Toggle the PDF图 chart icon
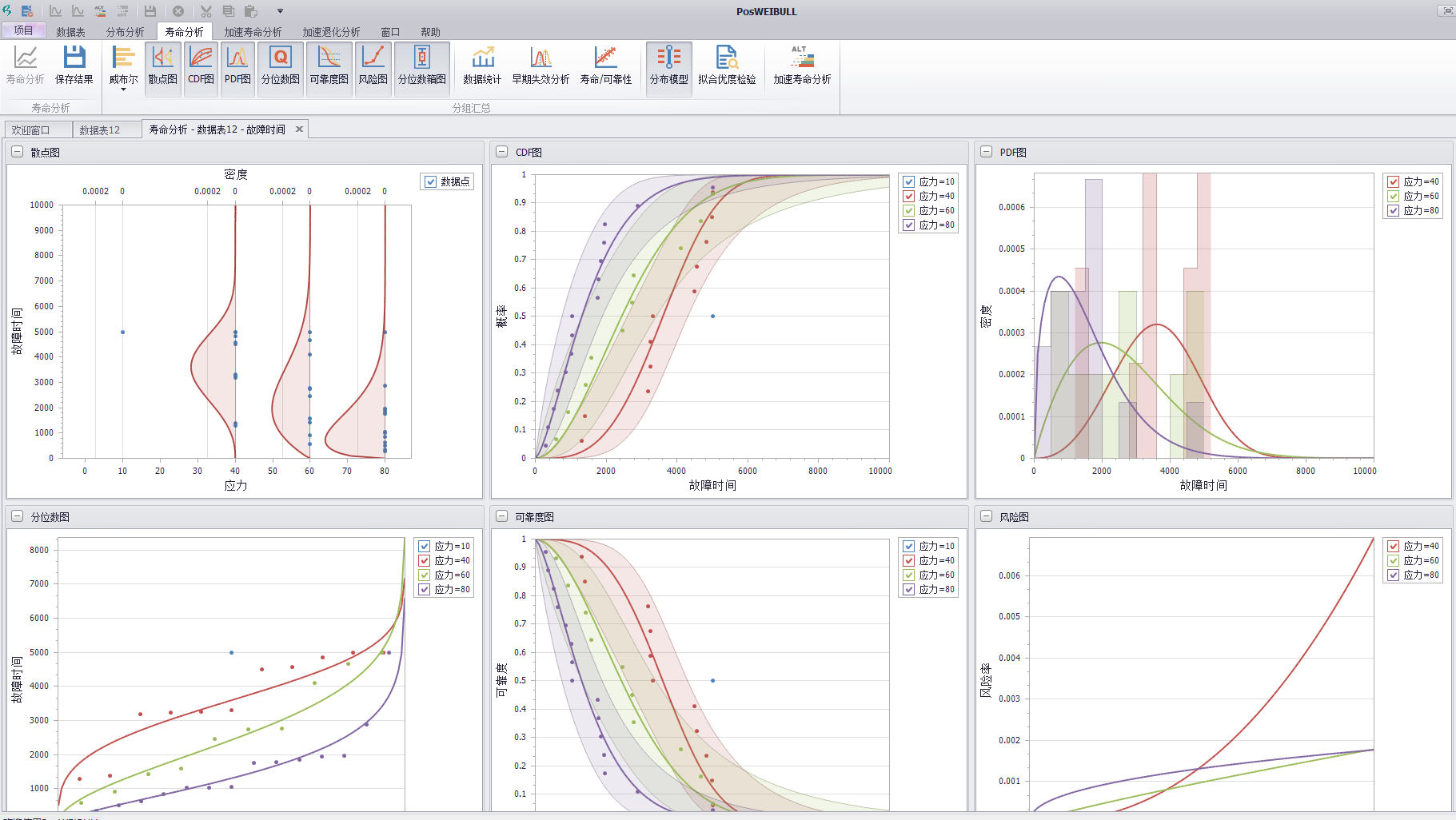This screenshot has width=1456, height=820. coord(237,57)
